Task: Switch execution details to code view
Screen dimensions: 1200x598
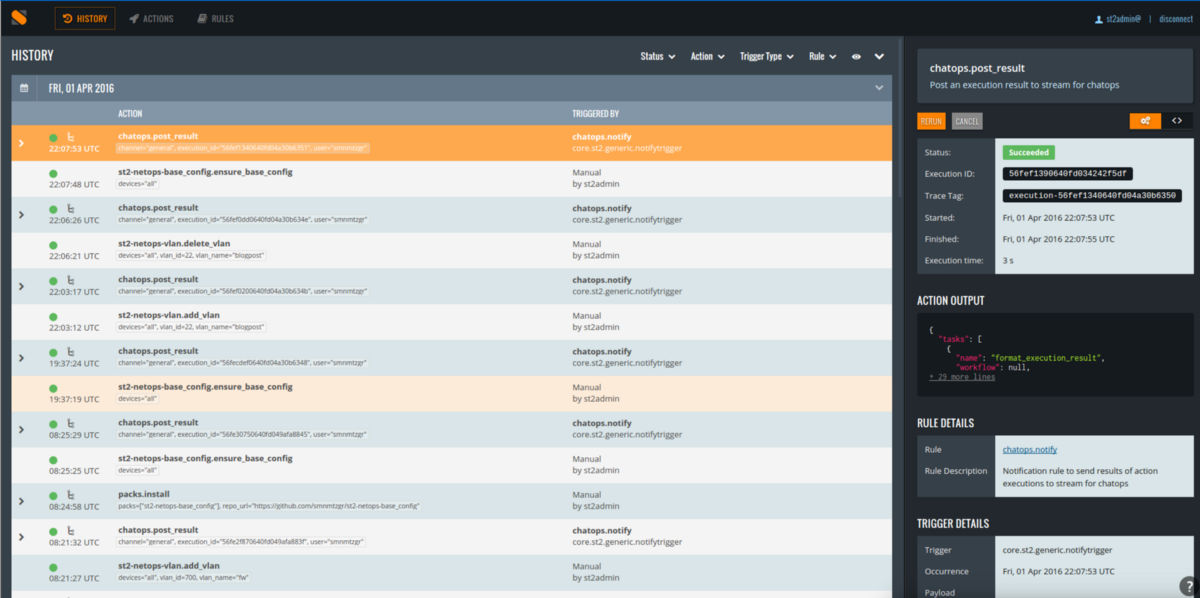Action: tap(1177, 120)
